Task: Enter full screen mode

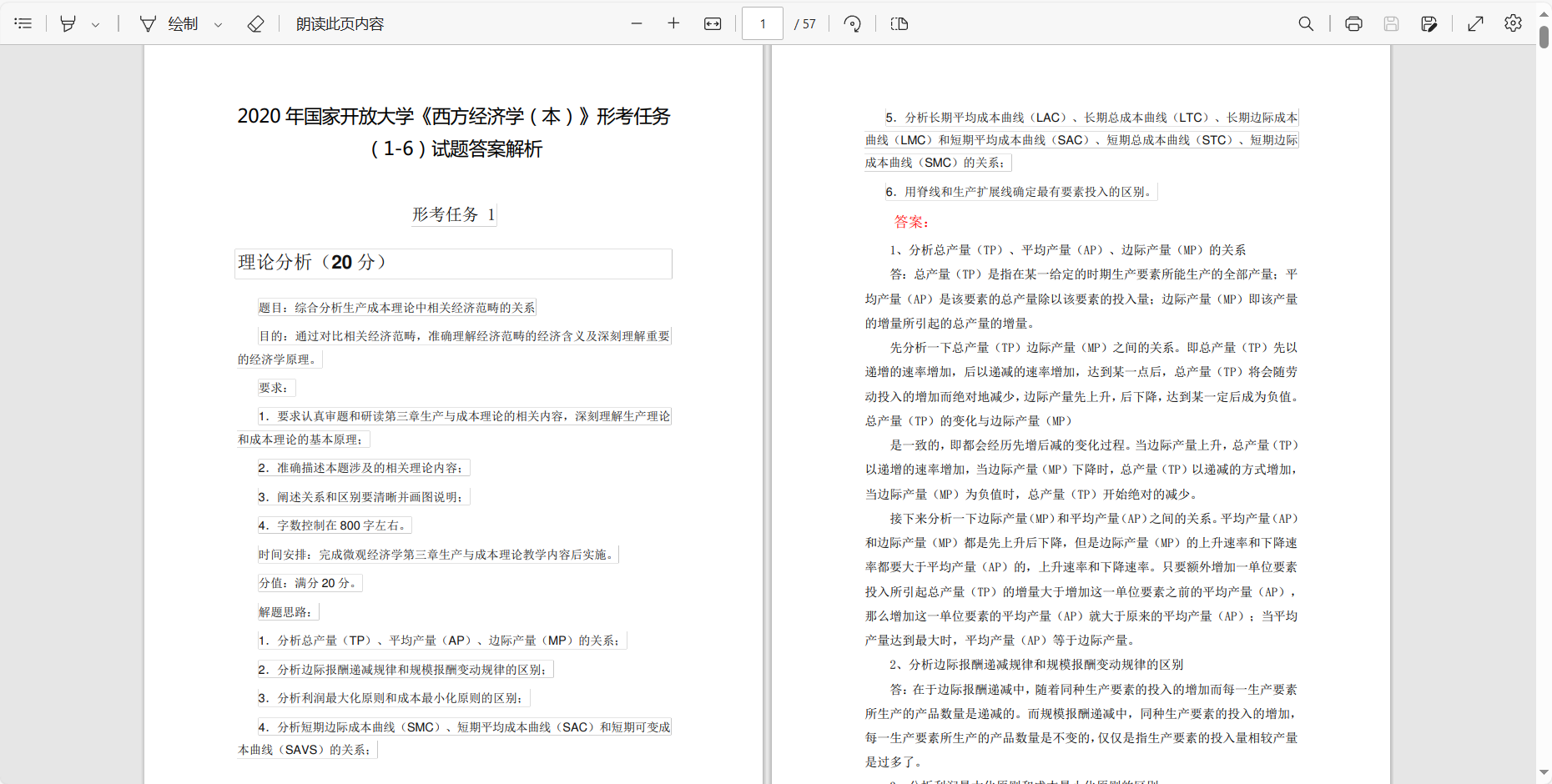Action: coord(1475,23)
